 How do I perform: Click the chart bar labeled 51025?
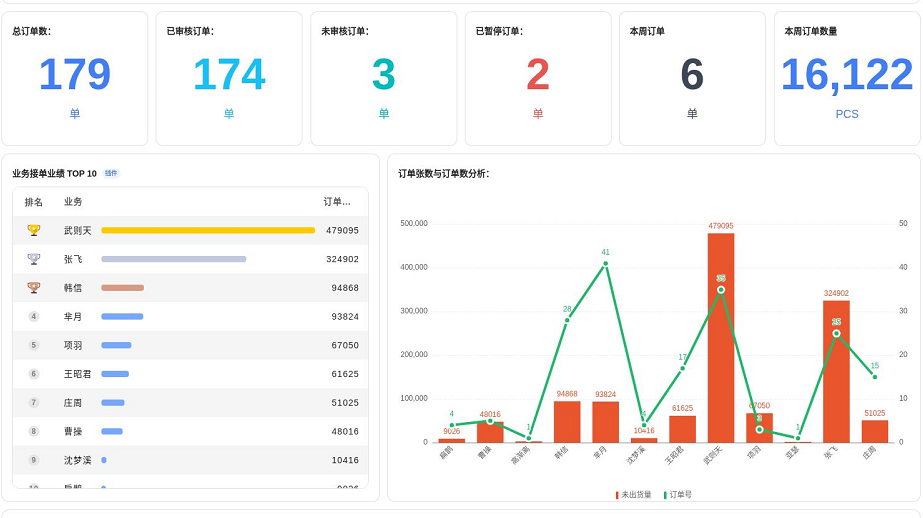point(875,431)
